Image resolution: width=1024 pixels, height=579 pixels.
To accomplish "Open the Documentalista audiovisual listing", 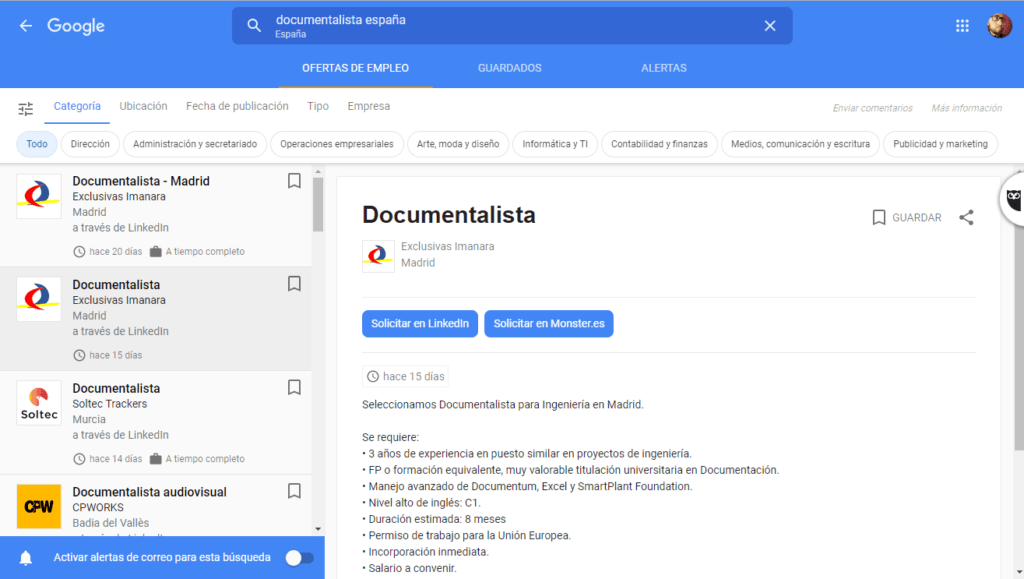I will [155, 506].
